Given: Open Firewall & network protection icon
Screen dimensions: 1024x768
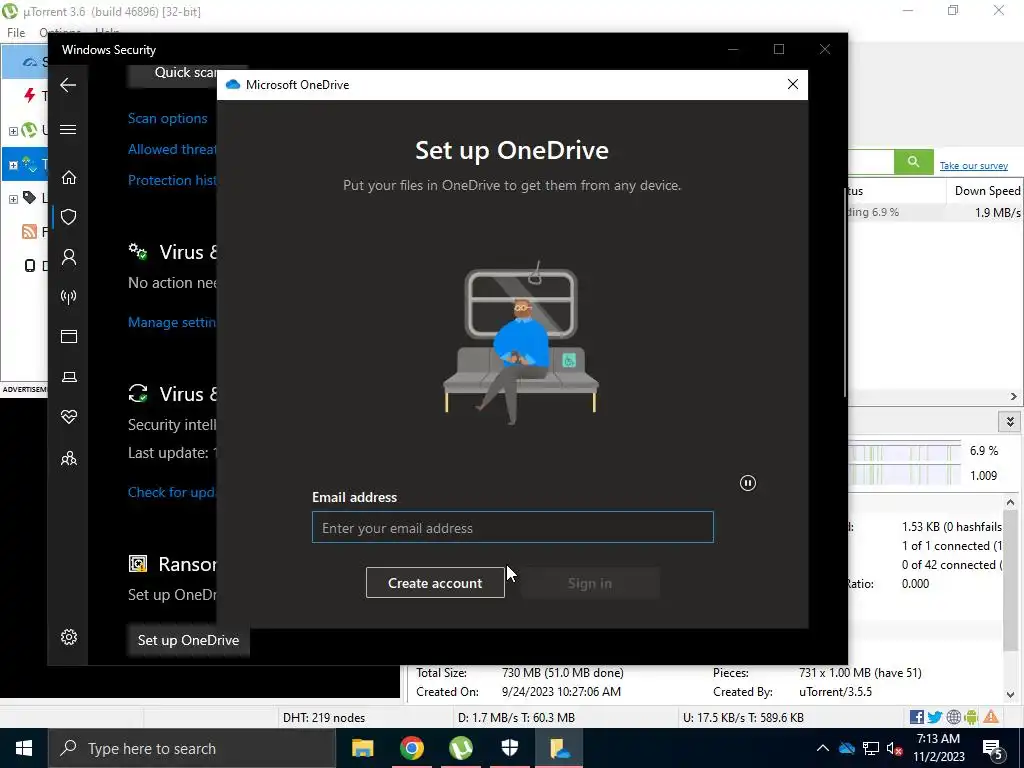Looking at the screenshot, I should point(69,297).
